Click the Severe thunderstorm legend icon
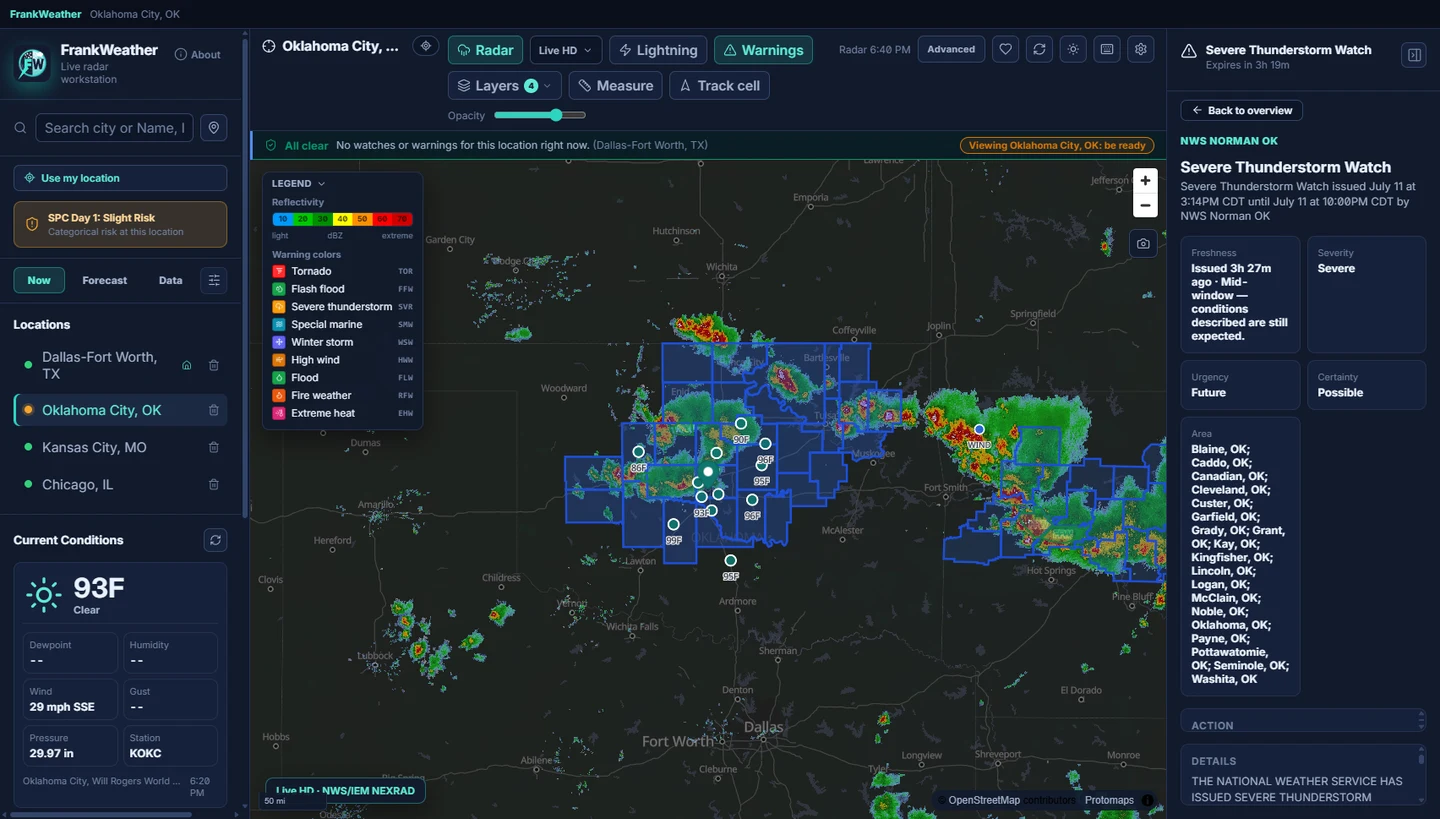This screenshot has width=1440, height=819. click(x=279, y=307)
